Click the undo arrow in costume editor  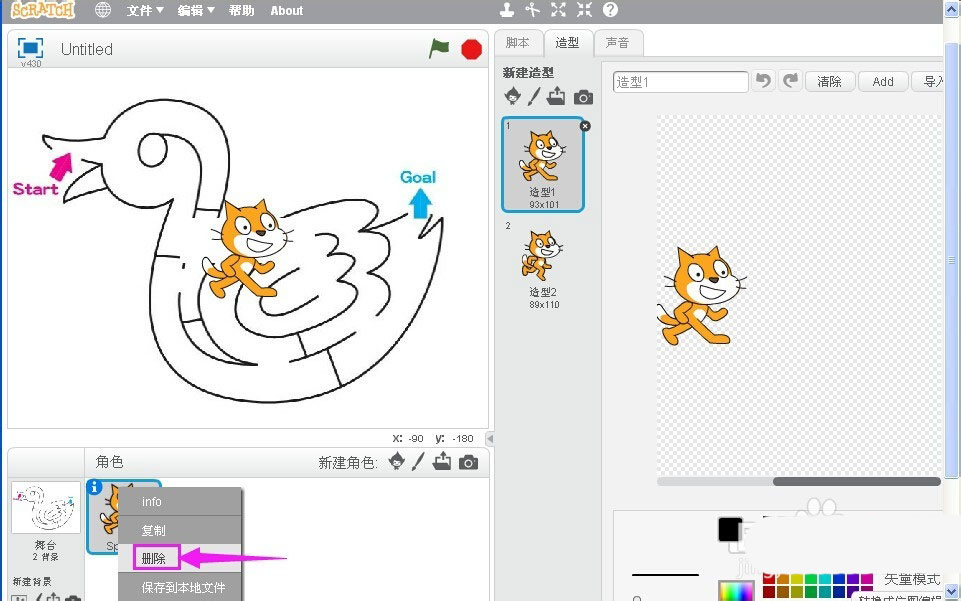(x=764, y=81)
